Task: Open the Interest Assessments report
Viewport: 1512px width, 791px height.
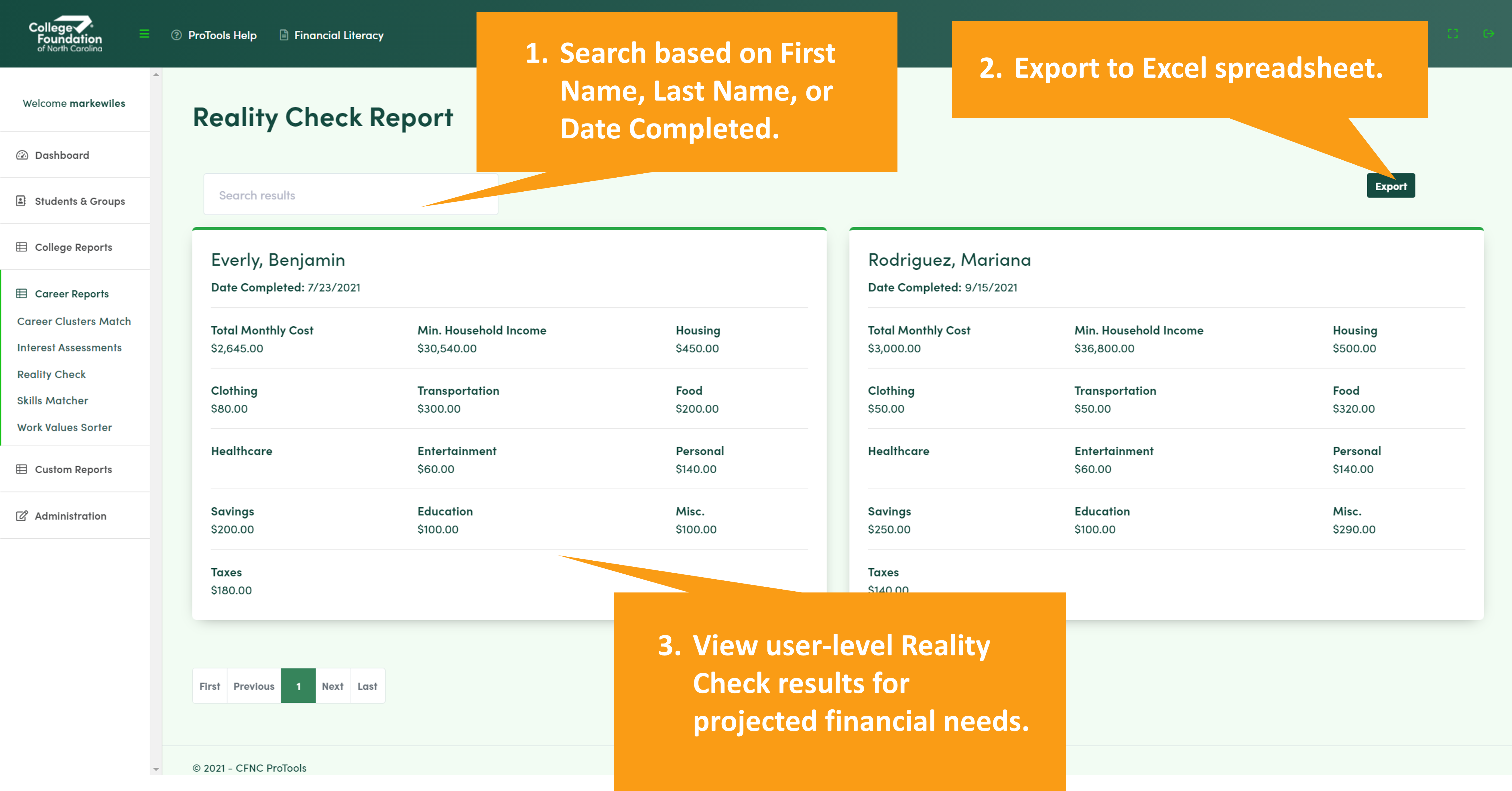Action: (x=69, y=348)
